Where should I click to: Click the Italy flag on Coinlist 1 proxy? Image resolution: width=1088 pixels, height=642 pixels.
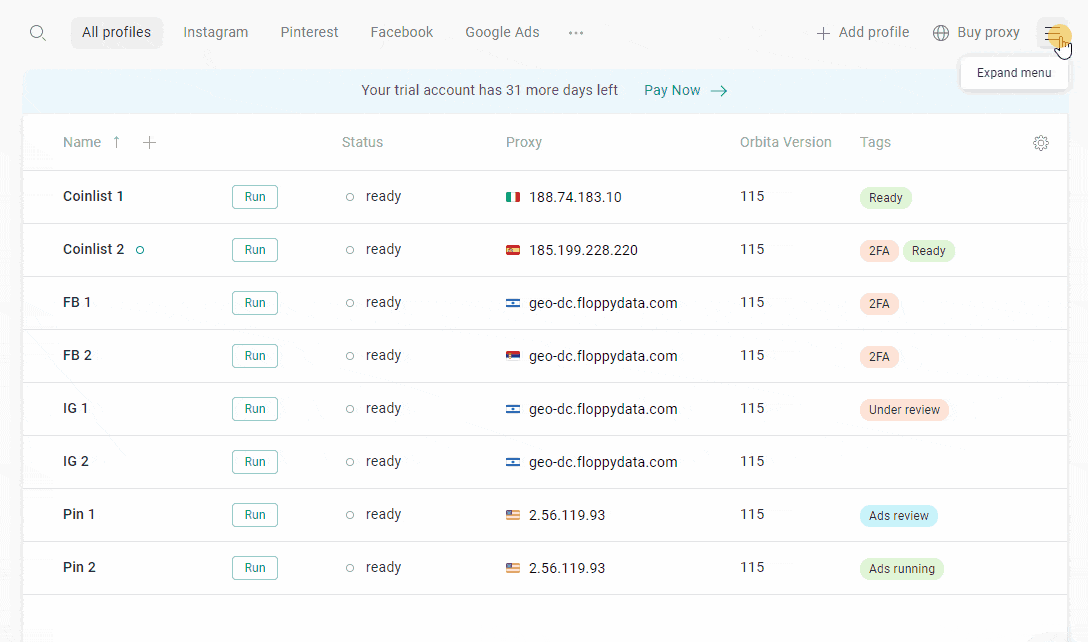513,198
